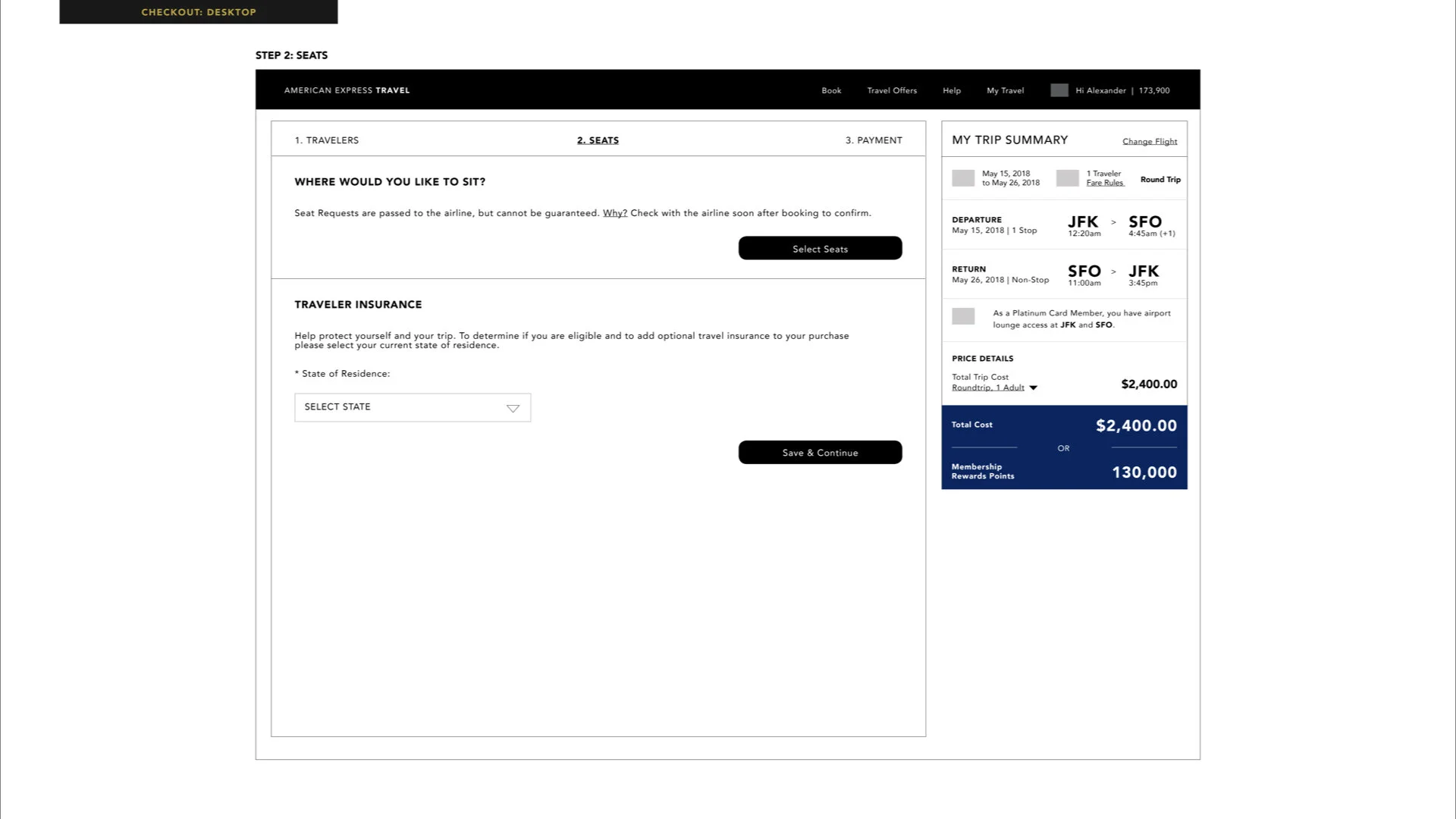Click the arrow between JFK and SFO departure
The width and height of the screenshot is (1456, 819).
coord(1113,222)
